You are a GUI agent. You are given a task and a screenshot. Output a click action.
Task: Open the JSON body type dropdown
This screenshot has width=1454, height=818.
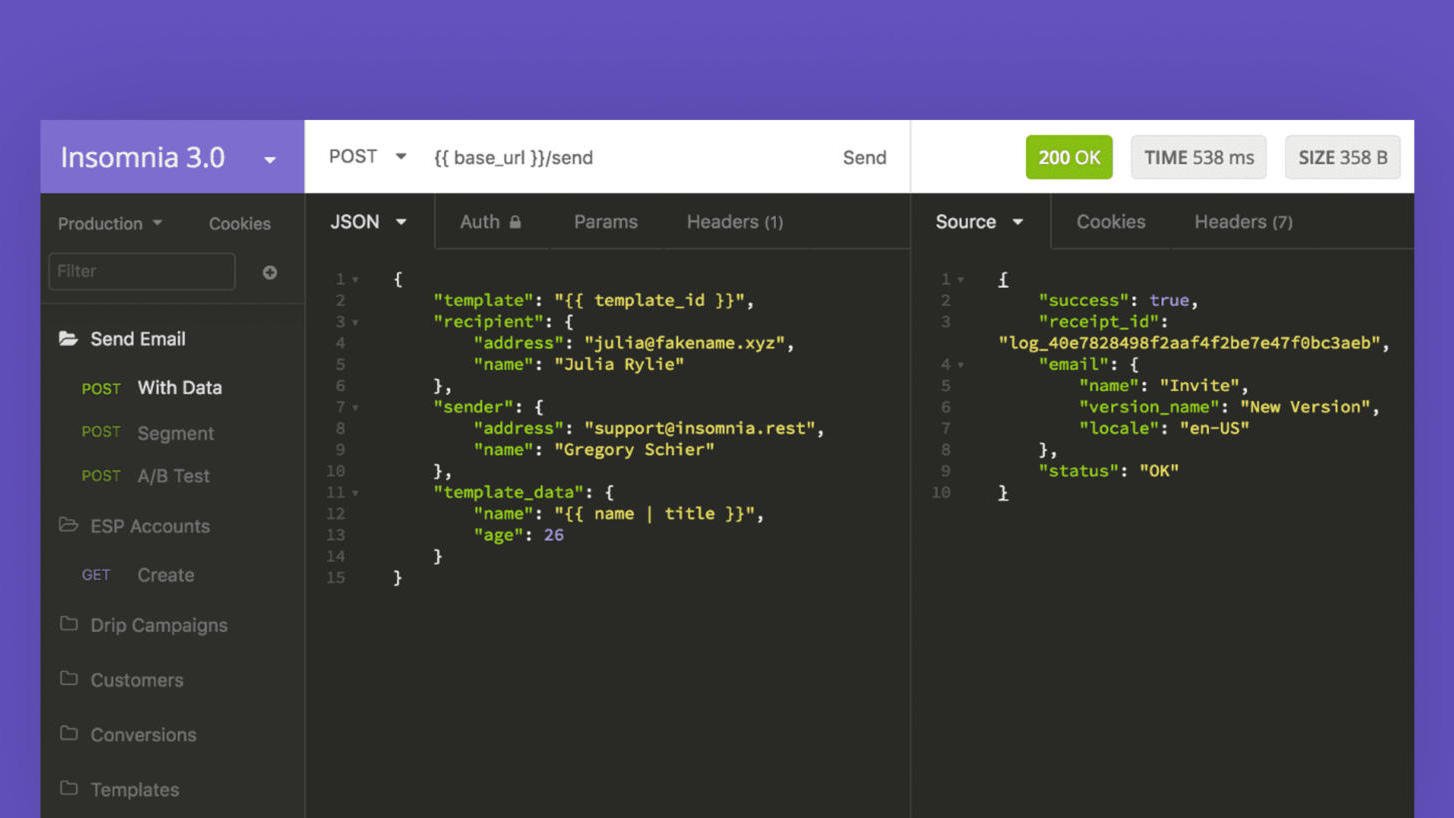369,222
